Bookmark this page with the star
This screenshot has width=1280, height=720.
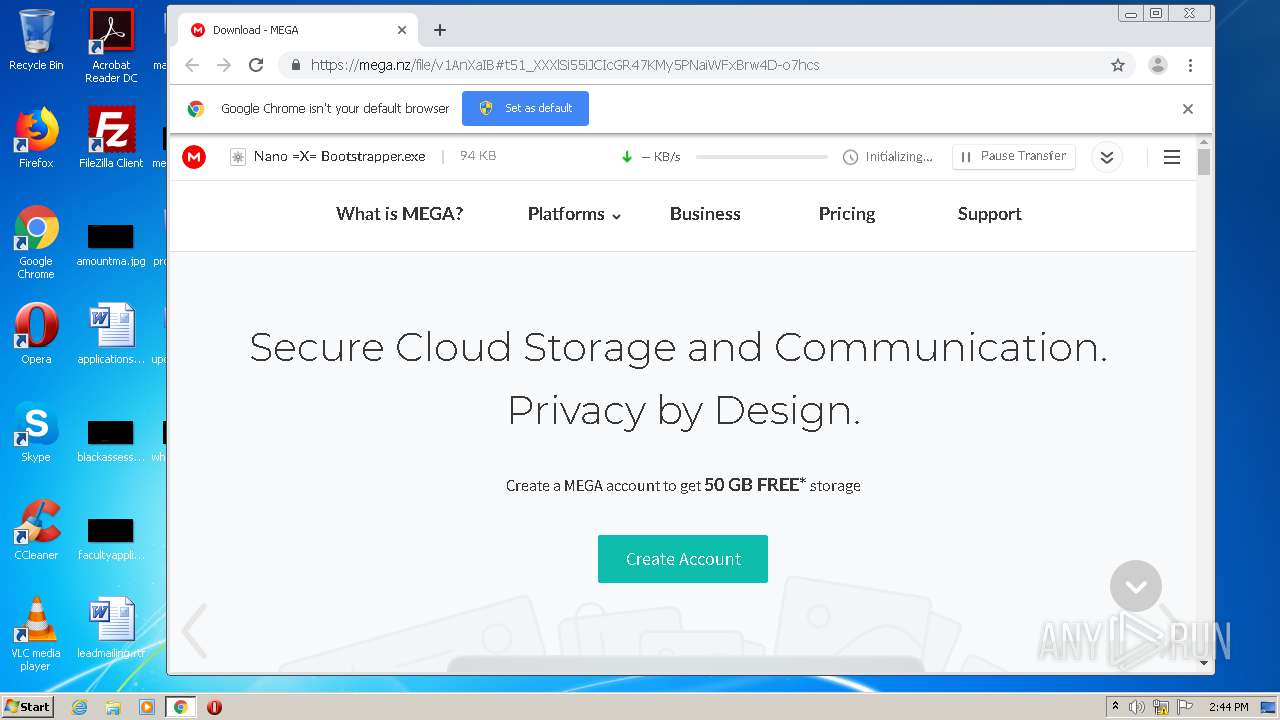(1118, 65)
